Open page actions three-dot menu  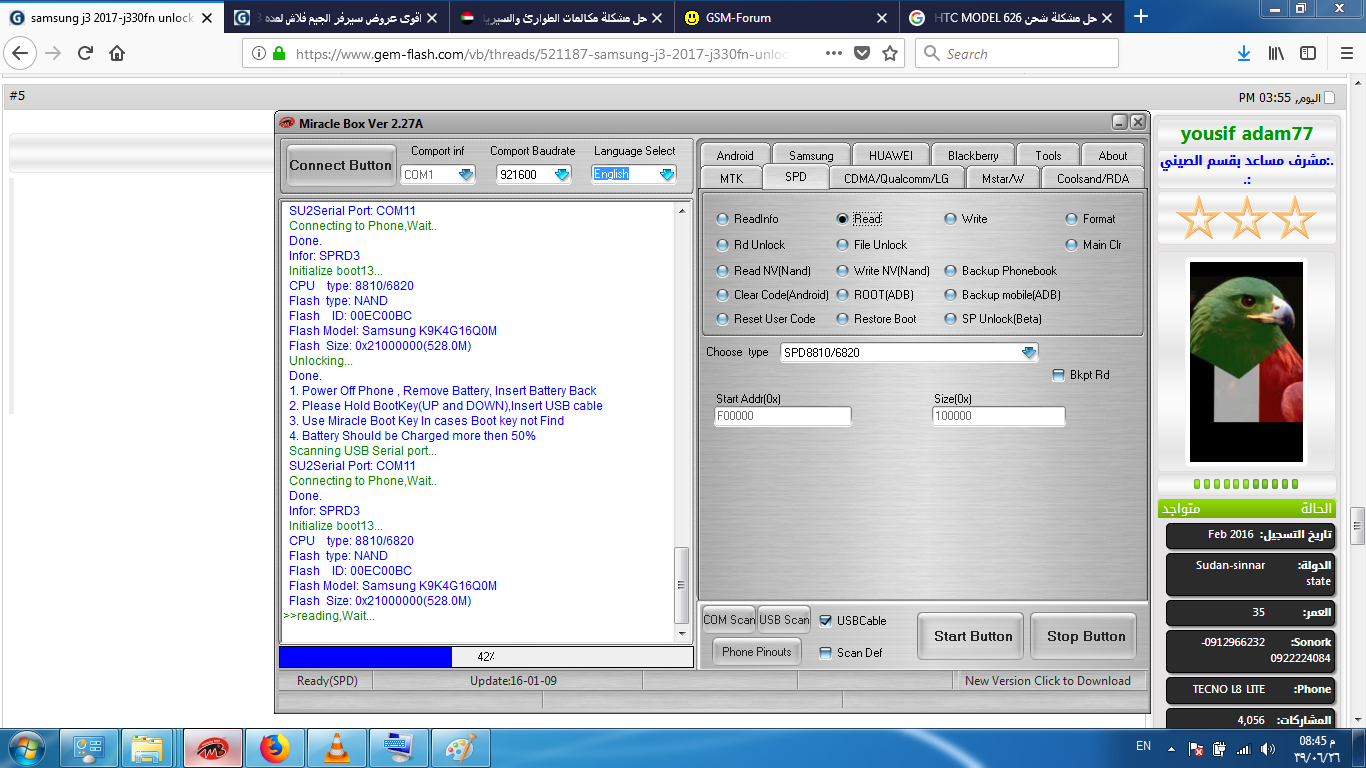click(833, 54)
